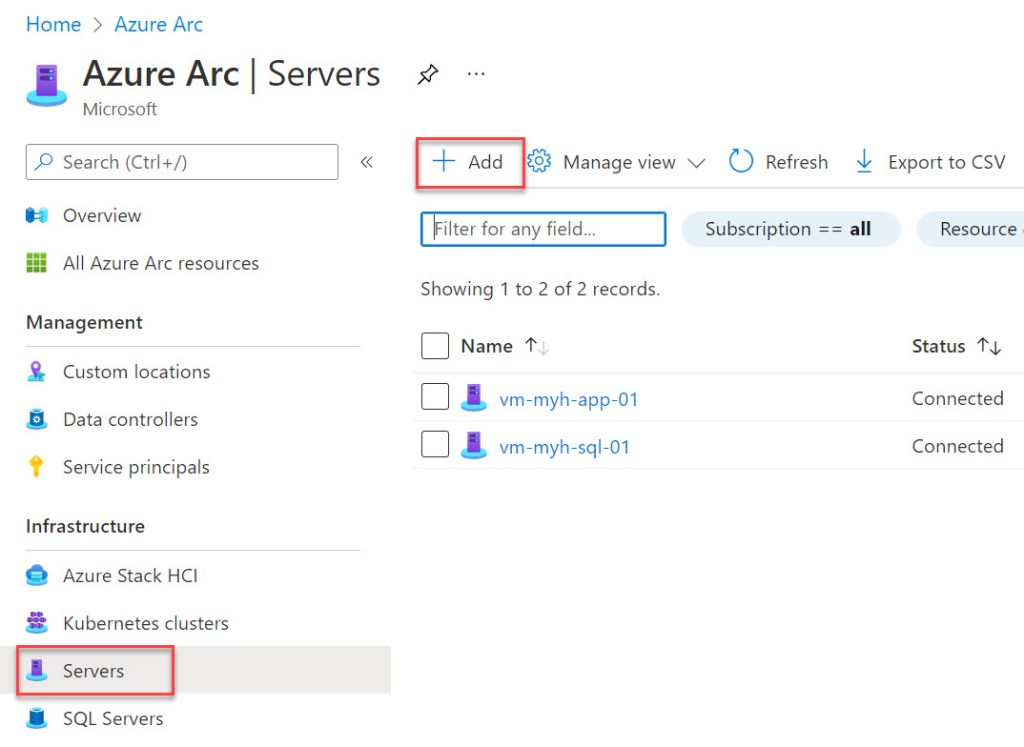This screenshot has height=747, width=1024.
Task: Click the Refresh icon in toolbar
Action: pyautogui.click(x=741, y=162)
